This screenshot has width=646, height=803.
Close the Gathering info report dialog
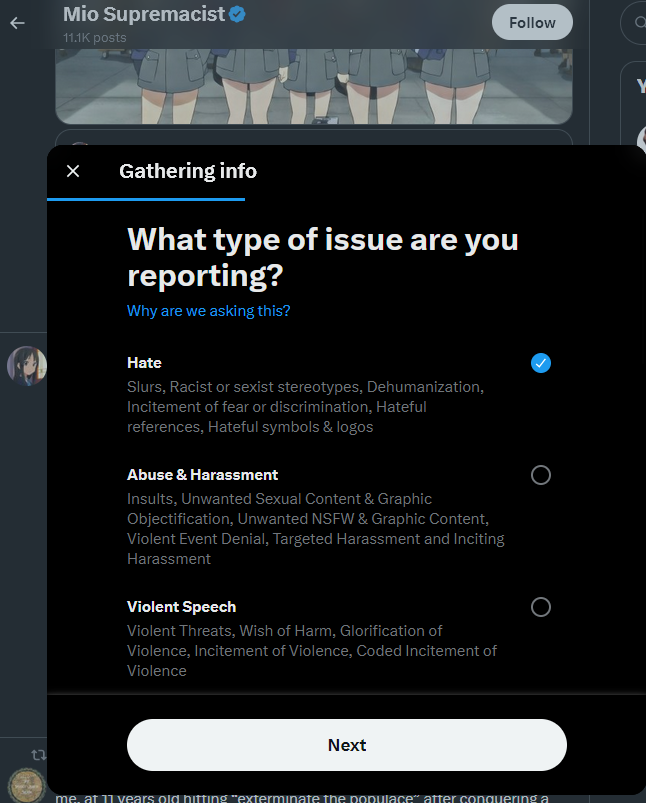tap(73, 171)
